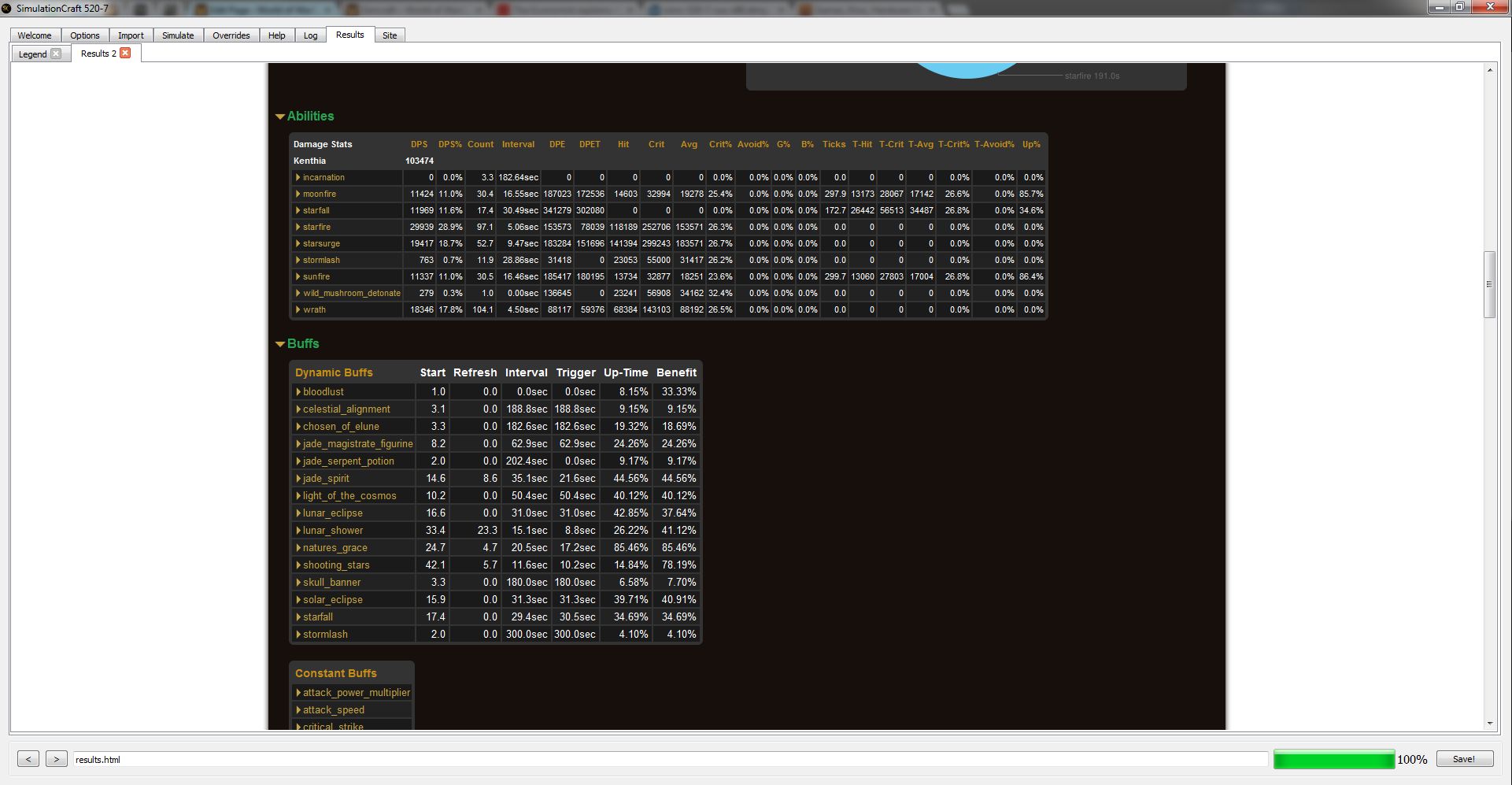Open the Options tab
The height and width of the screenshot is (785, 1512).
85,35
